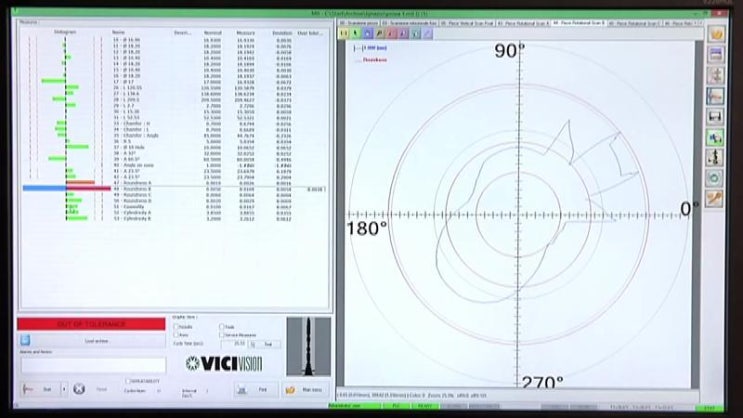Click the Cycle Time value field
Viewport: 743px width, 418px height.
tap(234, 344)
